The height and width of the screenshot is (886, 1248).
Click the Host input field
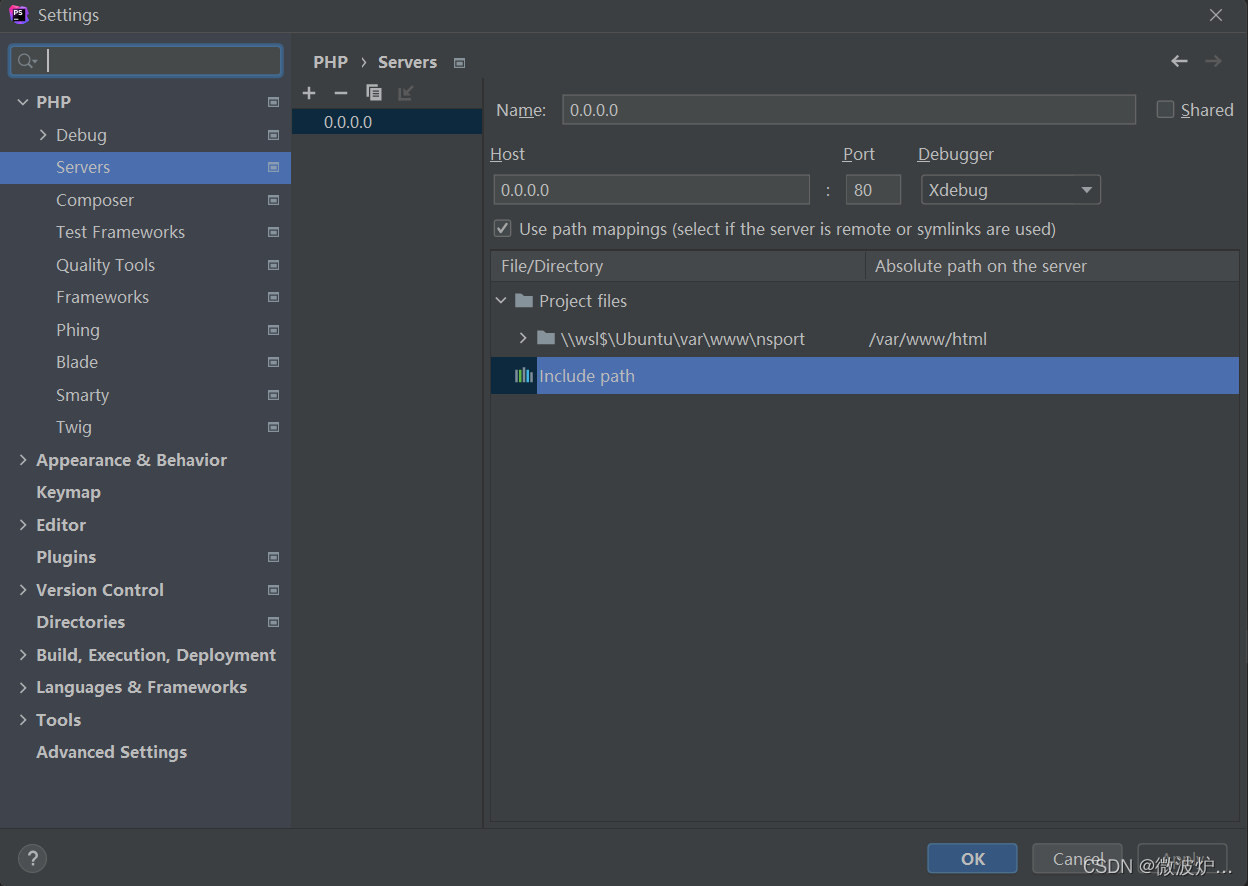click(x=652, y=190)
